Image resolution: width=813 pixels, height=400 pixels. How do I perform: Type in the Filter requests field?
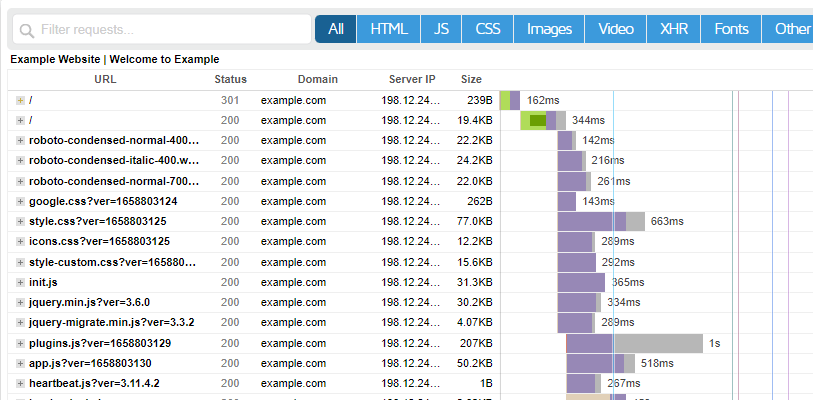(170, 30)
